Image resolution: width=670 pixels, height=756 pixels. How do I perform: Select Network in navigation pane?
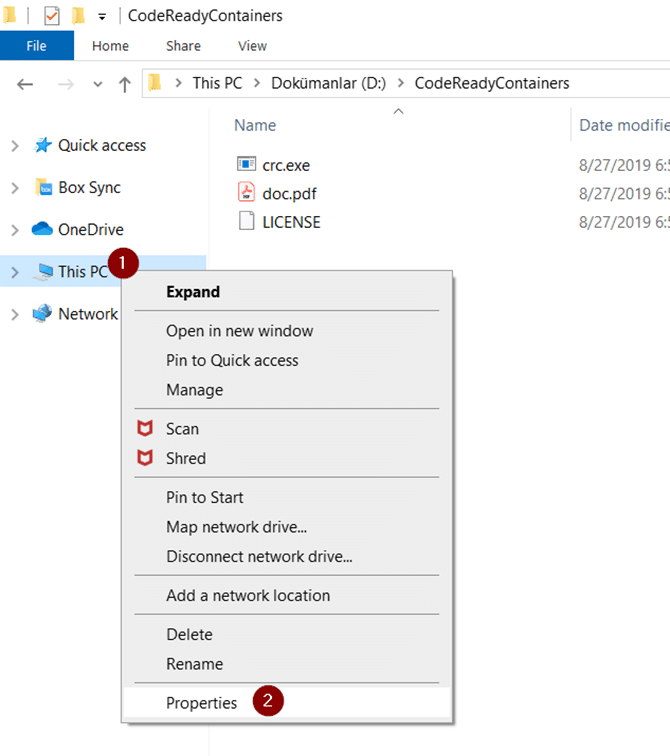pyautogui.click(x=88, y=314)
